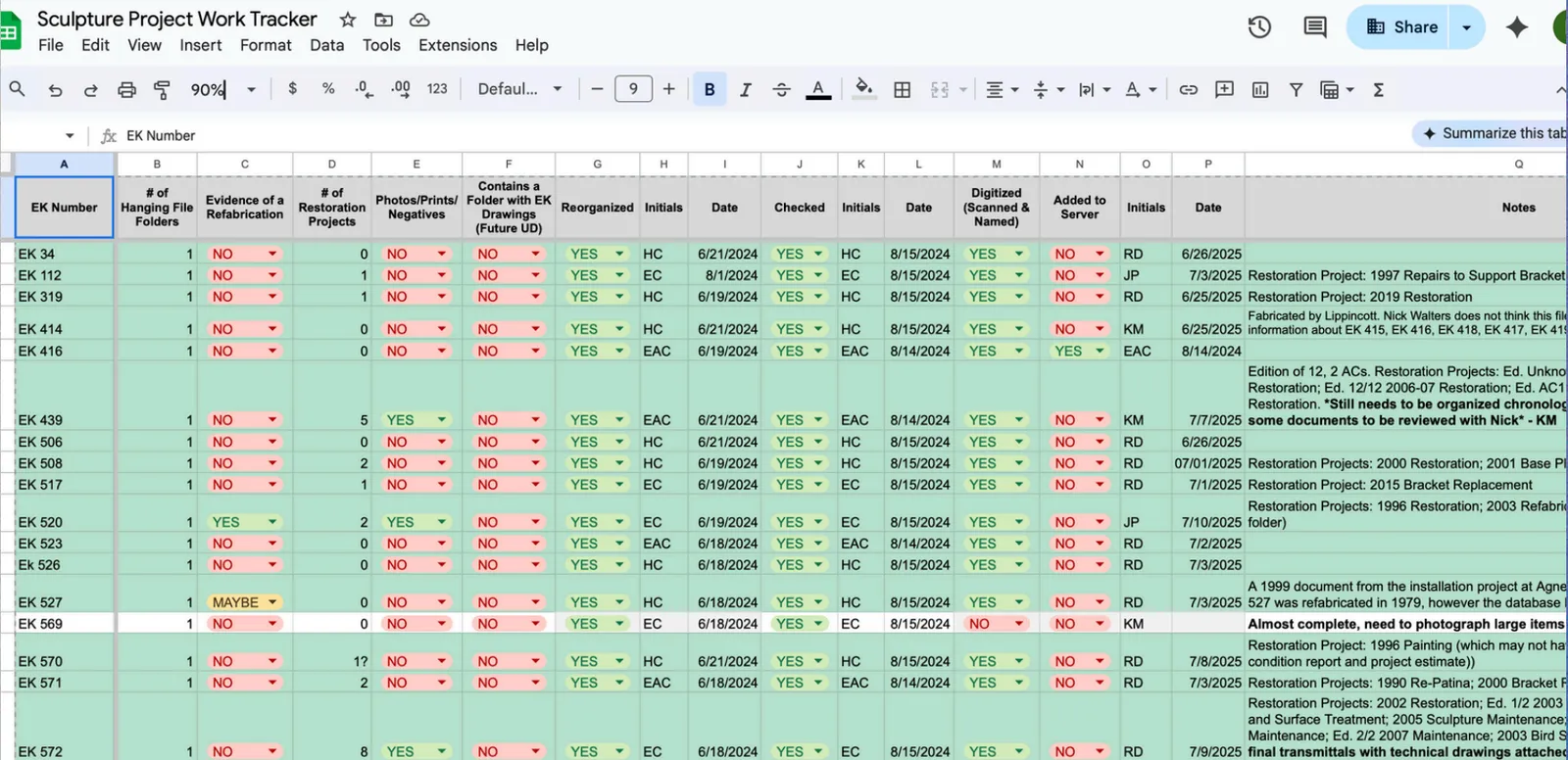The image size is (1568, 760).
Task: Open the Borders grid icon
Action: click(903, 90)
